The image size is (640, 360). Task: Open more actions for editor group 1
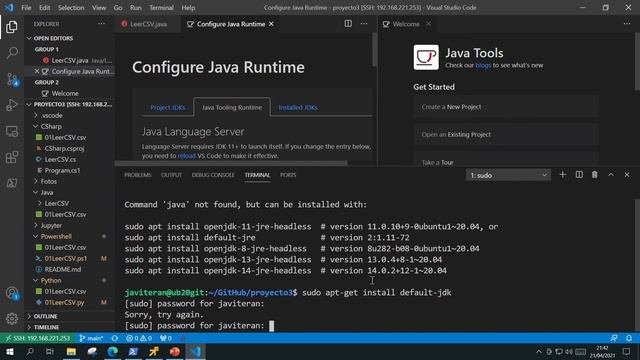coord(364,24)
